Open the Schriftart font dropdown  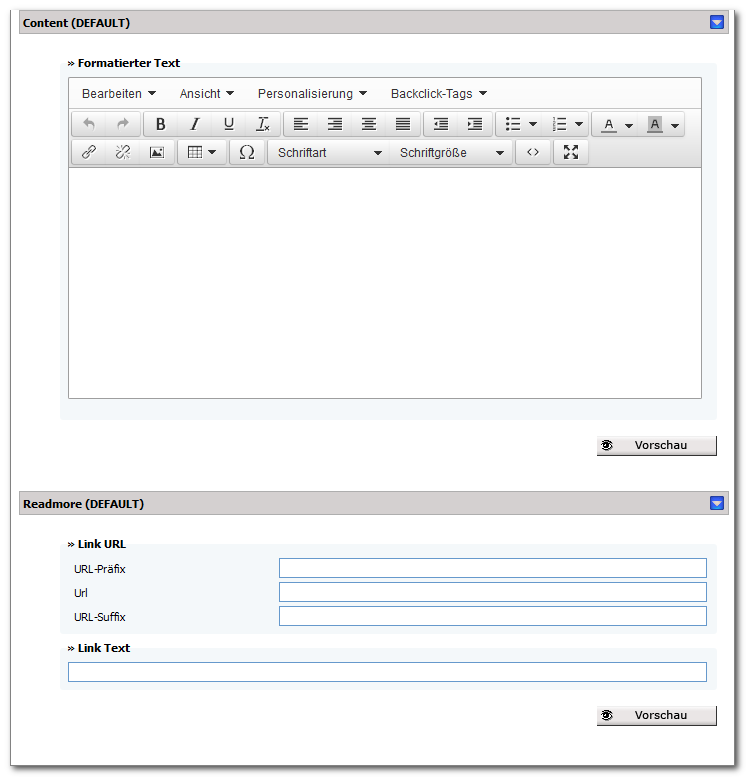coord(329,153)
